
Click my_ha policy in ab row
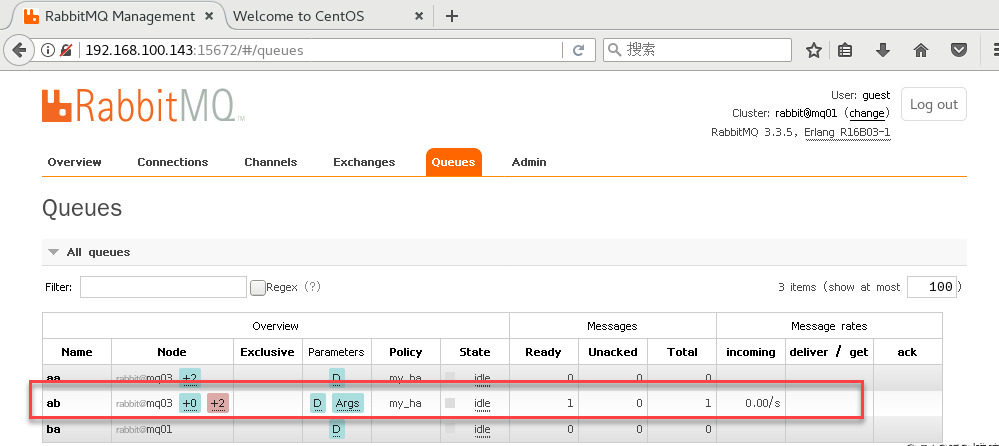pyautogui.click(x=406, y=403)
